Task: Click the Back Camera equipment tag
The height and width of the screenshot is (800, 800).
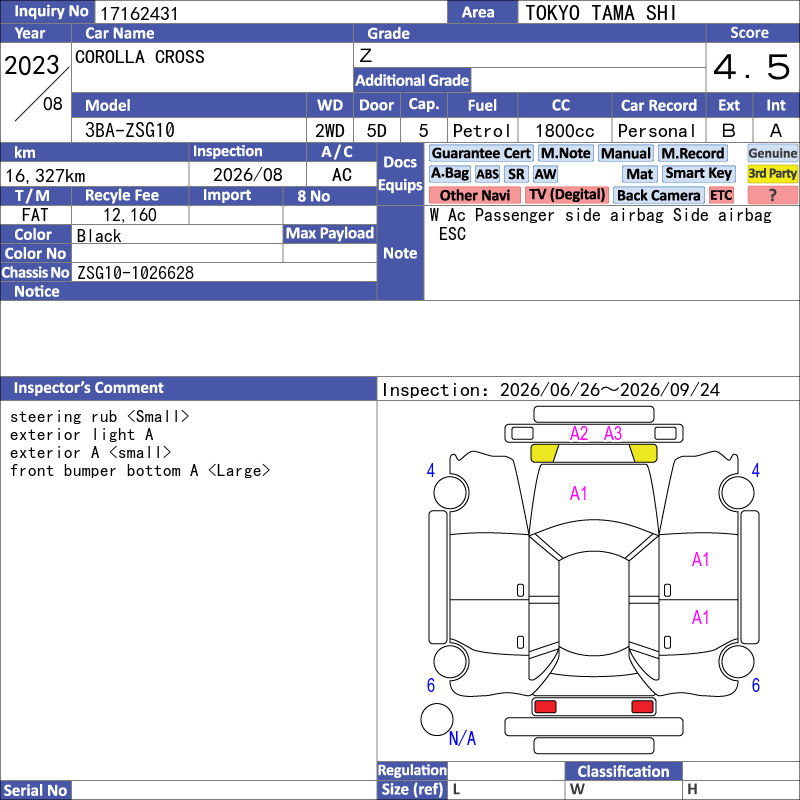Action: tap(659, 195)
